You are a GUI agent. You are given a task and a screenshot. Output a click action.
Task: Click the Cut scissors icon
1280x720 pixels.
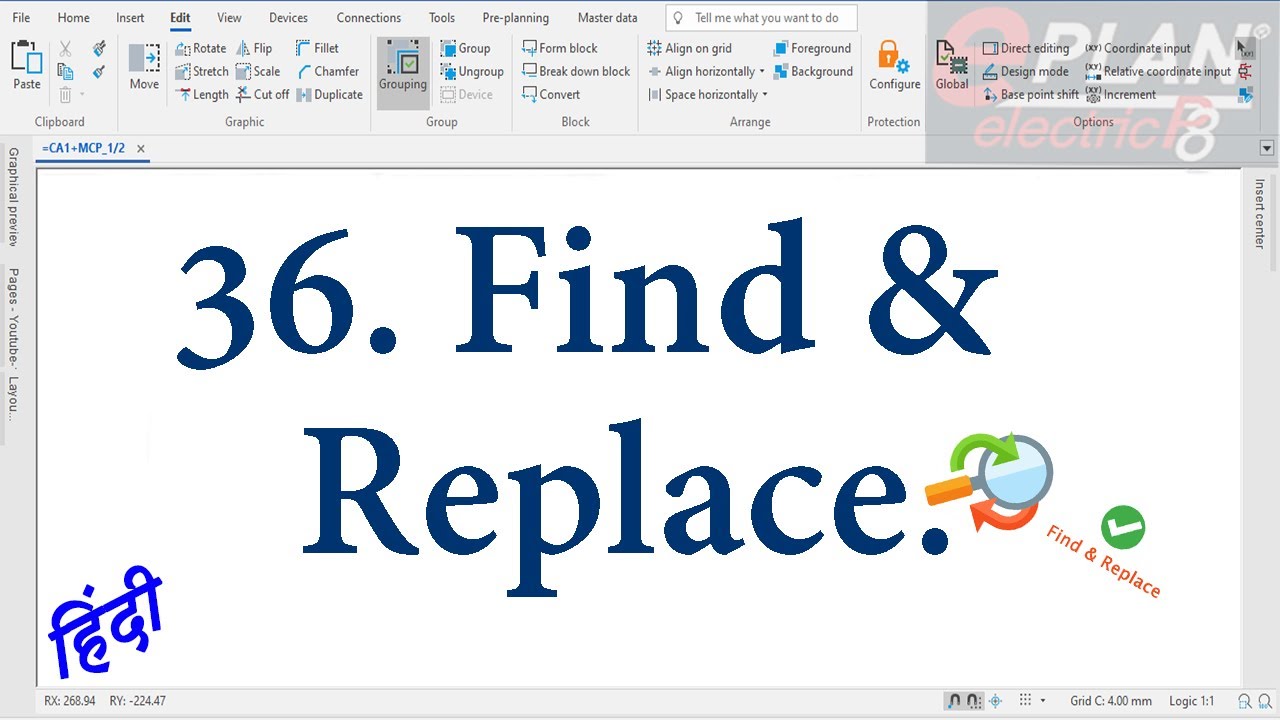[65, 48]
